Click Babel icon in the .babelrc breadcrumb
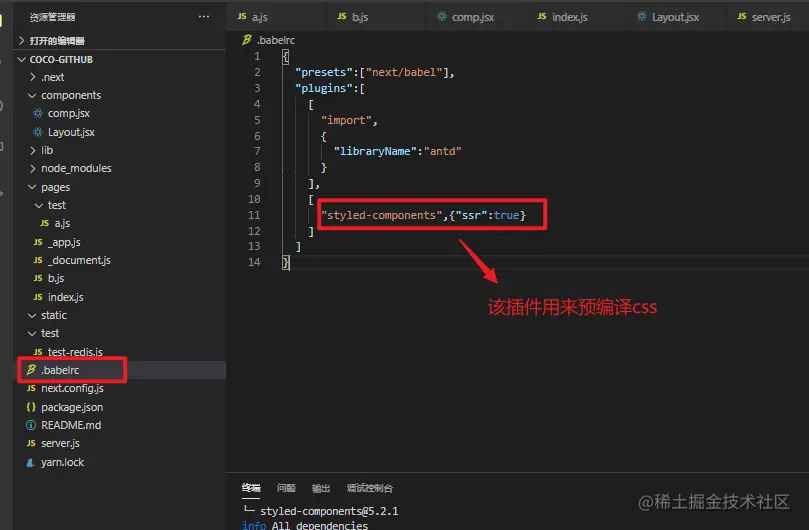Image resolution: width=809 pixels, height=530 pixels. (247, 40)
